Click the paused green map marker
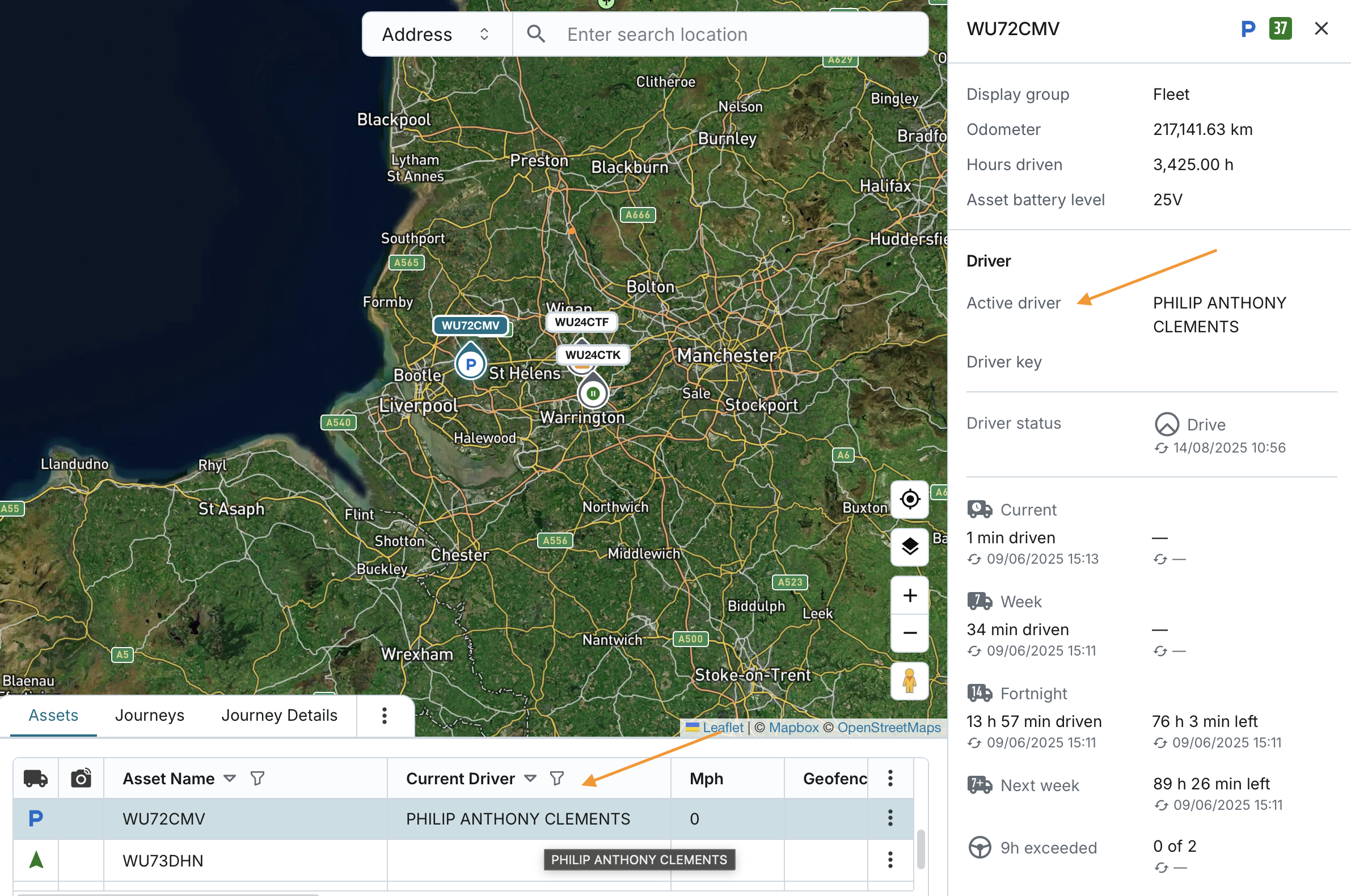1351x896 pixels. pos(593,393)
